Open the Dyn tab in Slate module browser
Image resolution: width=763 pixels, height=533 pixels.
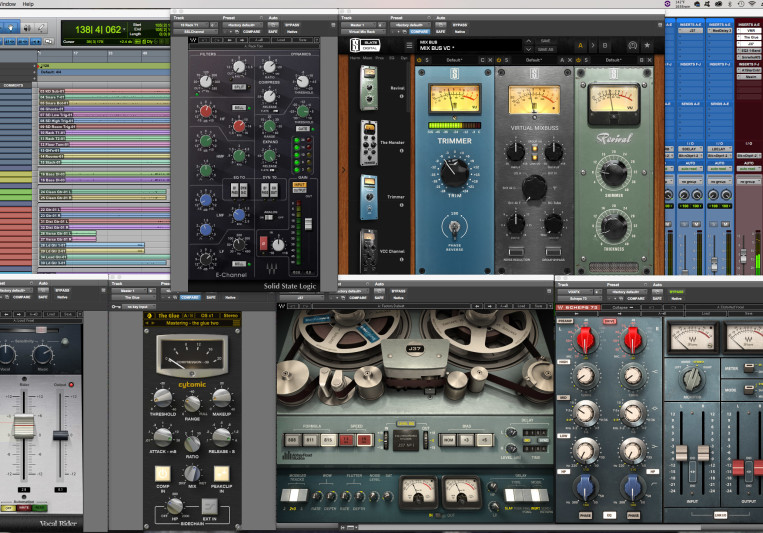pos(404,58)
